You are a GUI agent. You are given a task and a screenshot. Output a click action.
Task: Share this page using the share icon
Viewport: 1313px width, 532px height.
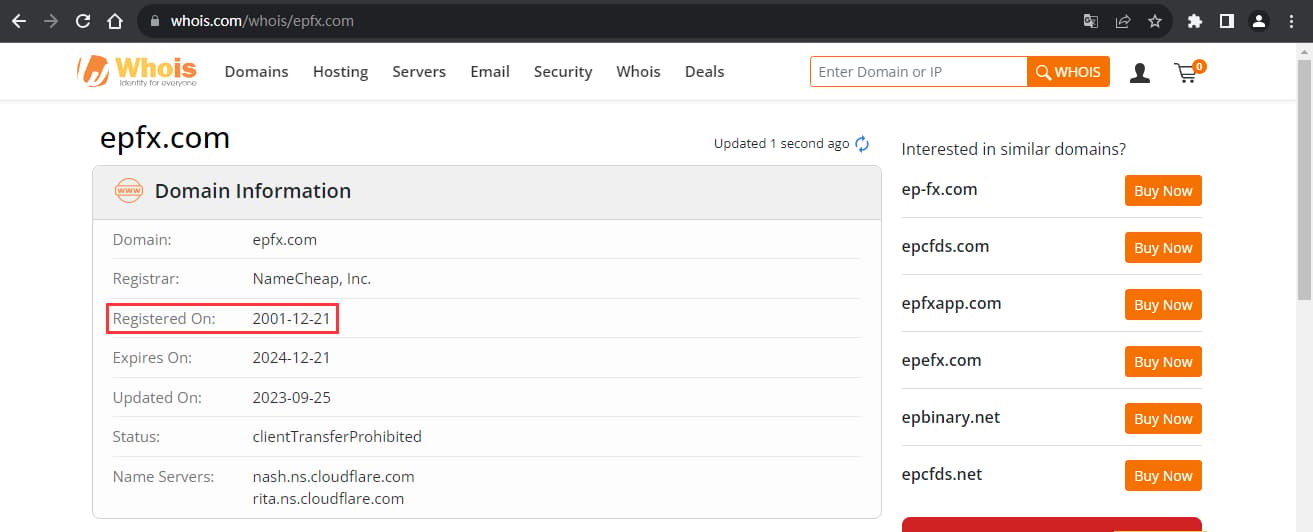click(1123, 20)
